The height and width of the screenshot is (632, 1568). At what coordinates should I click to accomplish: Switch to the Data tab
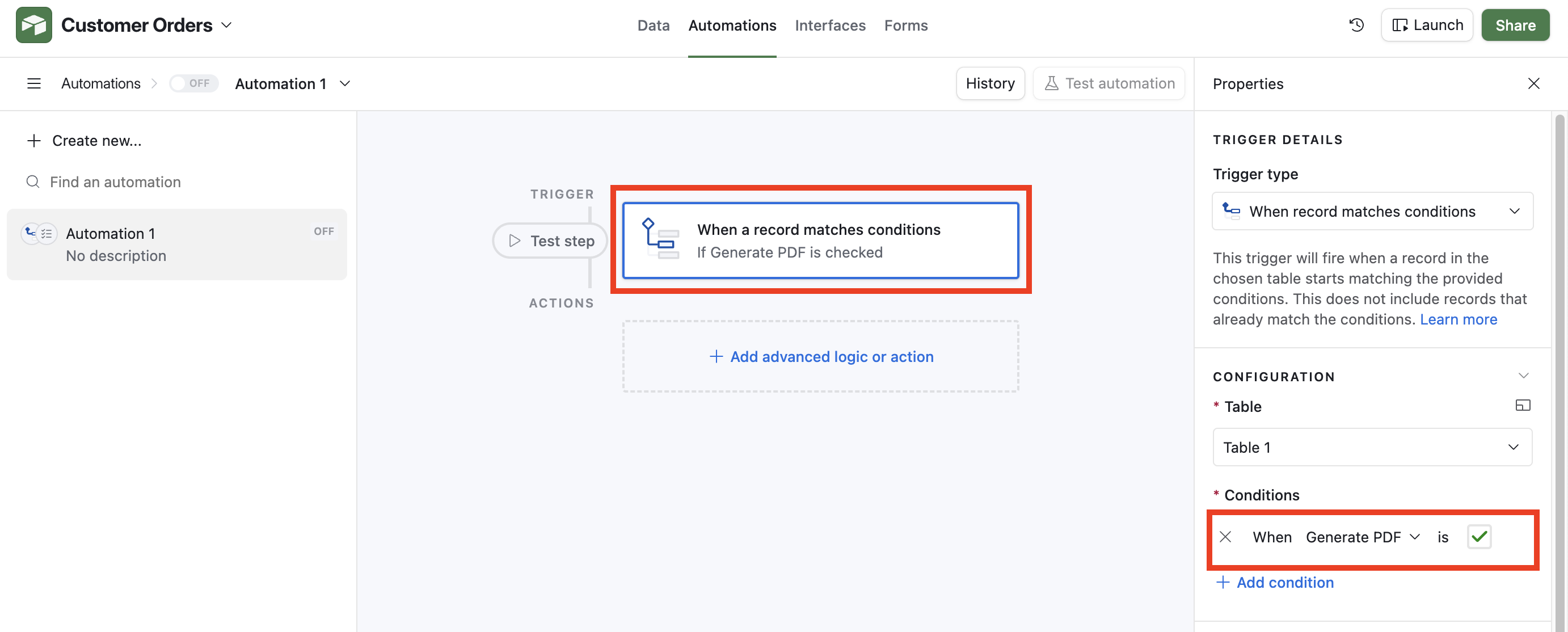click(x=653, y=25)
